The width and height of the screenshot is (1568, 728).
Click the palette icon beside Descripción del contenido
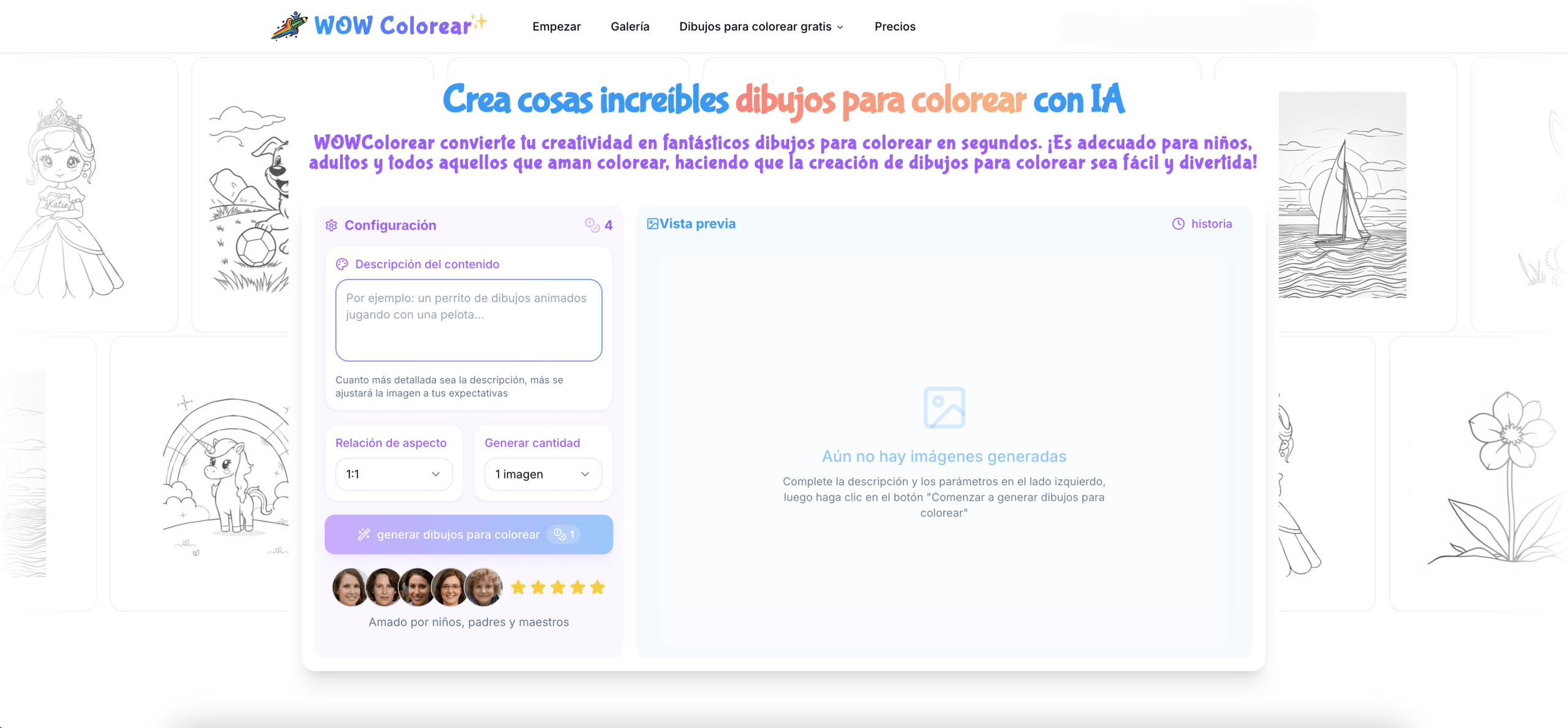click(342, 264)
